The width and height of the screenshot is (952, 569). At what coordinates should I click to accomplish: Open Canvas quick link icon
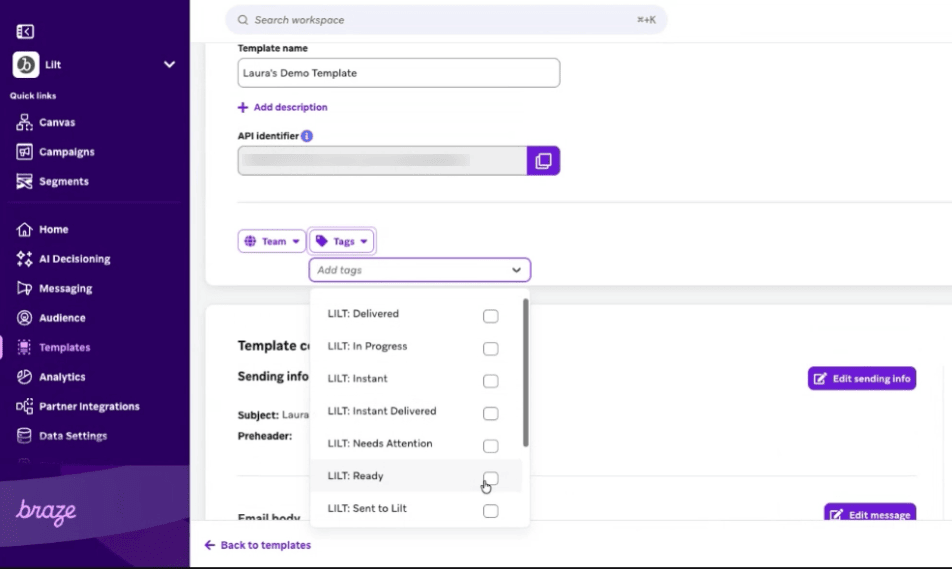coord(24,122)
